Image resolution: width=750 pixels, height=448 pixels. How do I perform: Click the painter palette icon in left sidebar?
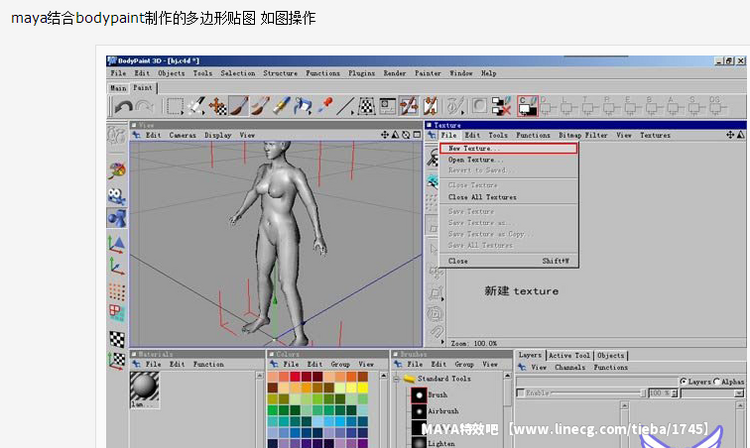[x=117, y=171]
